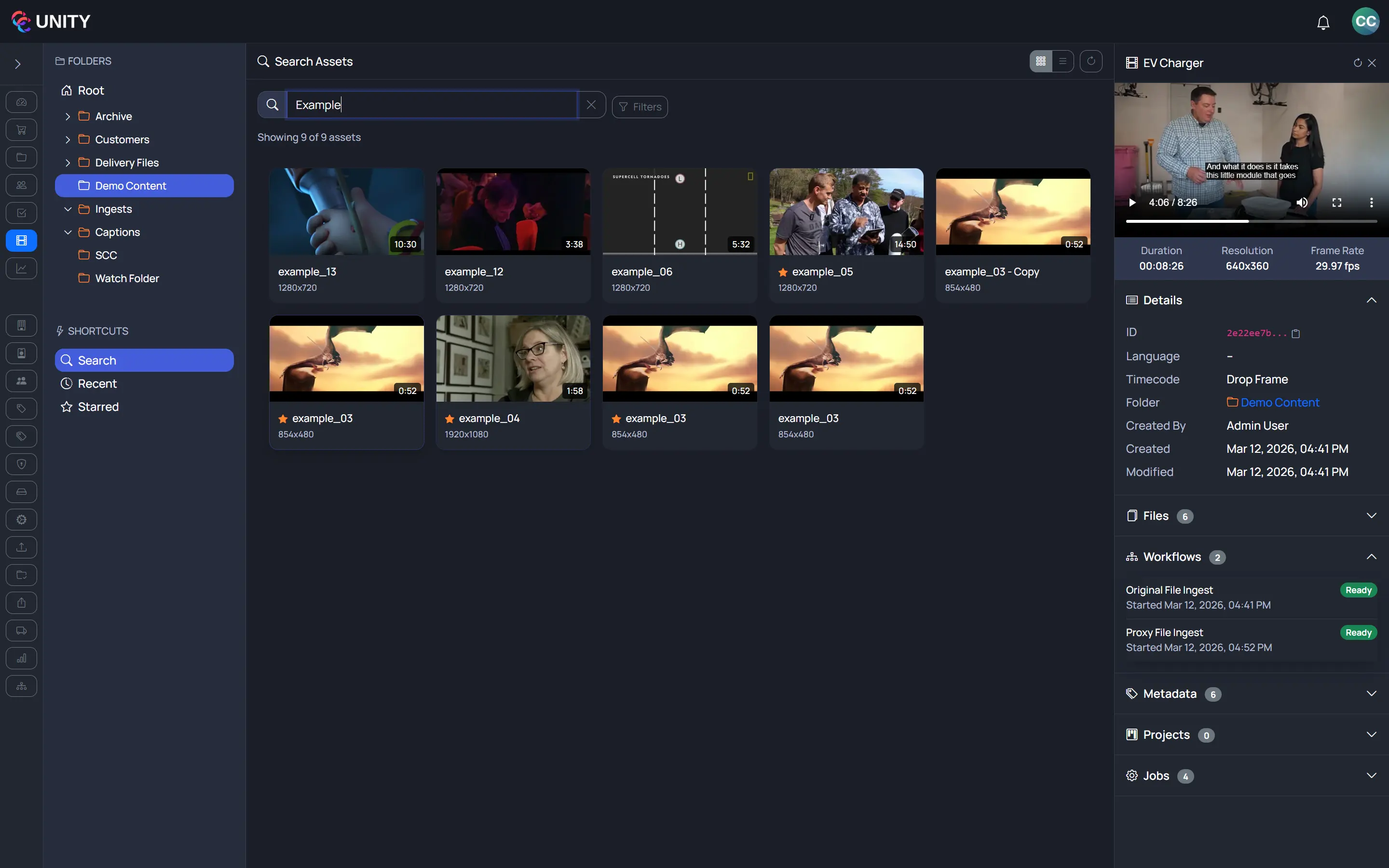This screenshot has height=868, width=1389.
Task: Open the settings gear icon in the sidebar
Action: click(21, 519)
